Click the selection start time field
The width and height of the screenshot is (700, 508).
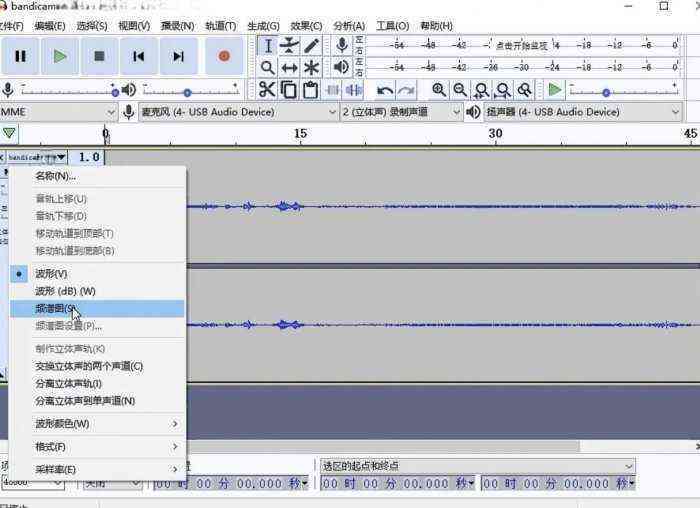[397, 483]
